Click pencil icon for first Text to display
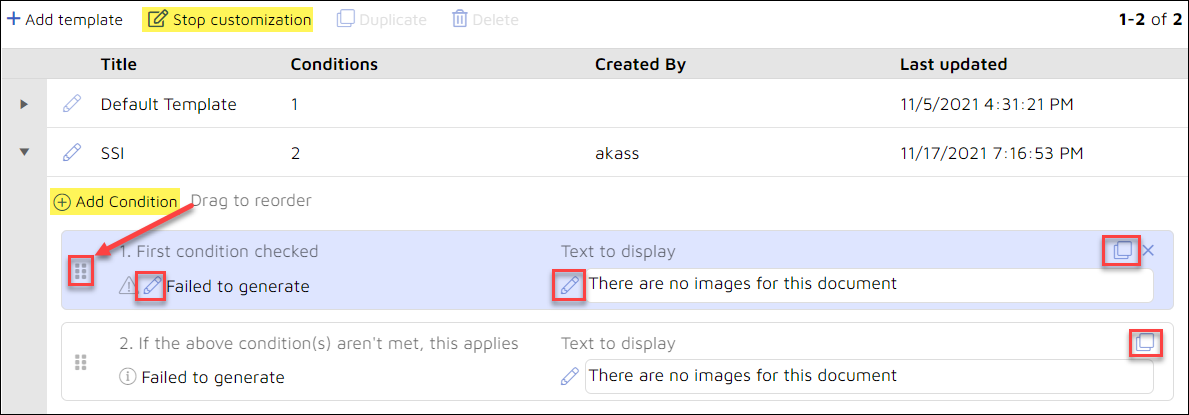The height and width of the screenshot is (415, 1189). point(569,285)
